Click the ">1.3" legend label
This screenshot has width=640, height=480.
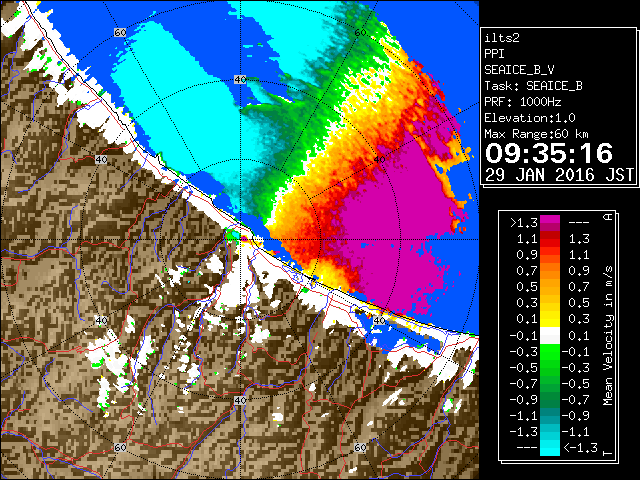click(523, 223)
